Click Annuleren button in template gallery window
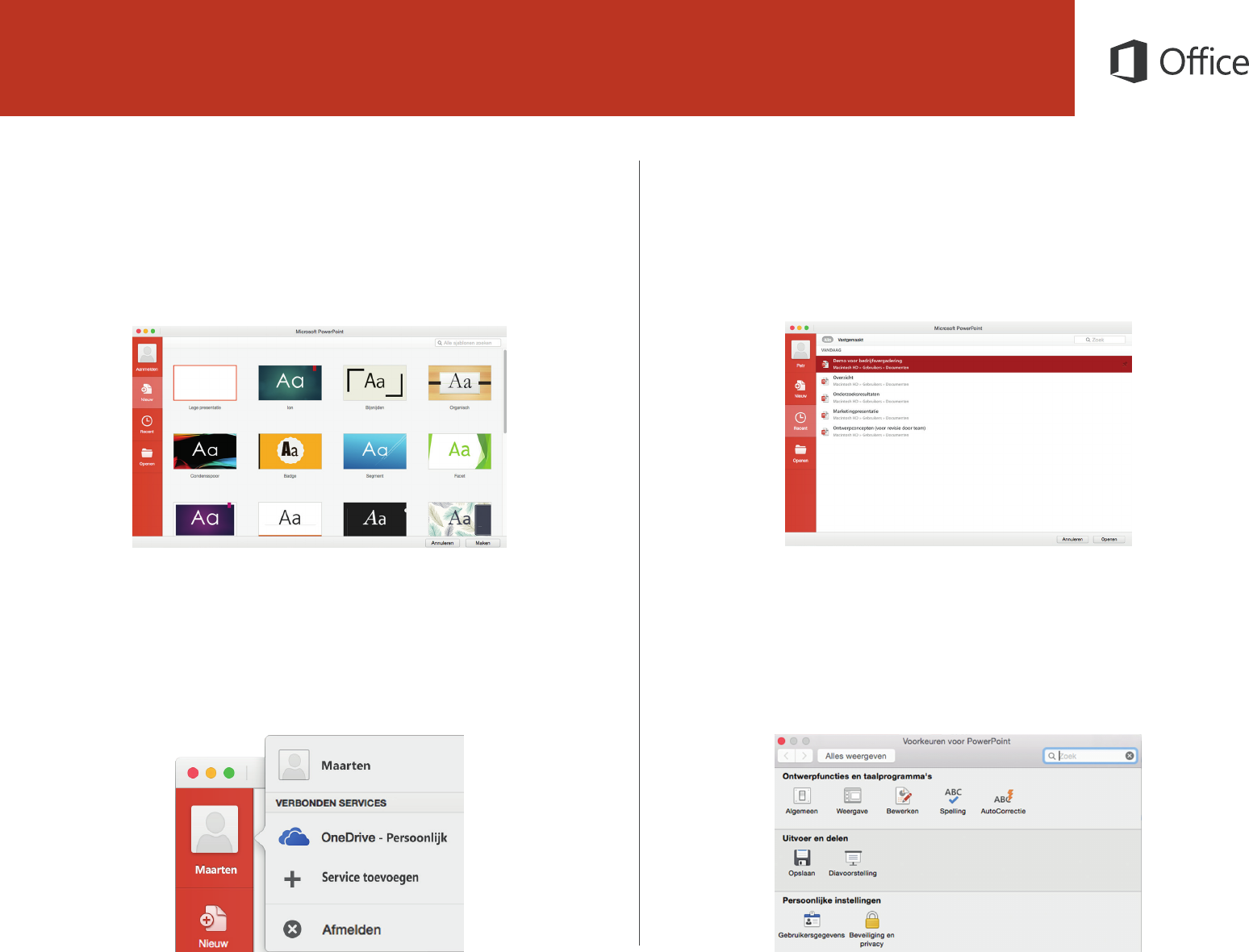The width and height of the screenshot is (1249, 952). click(x=442, y=543)
